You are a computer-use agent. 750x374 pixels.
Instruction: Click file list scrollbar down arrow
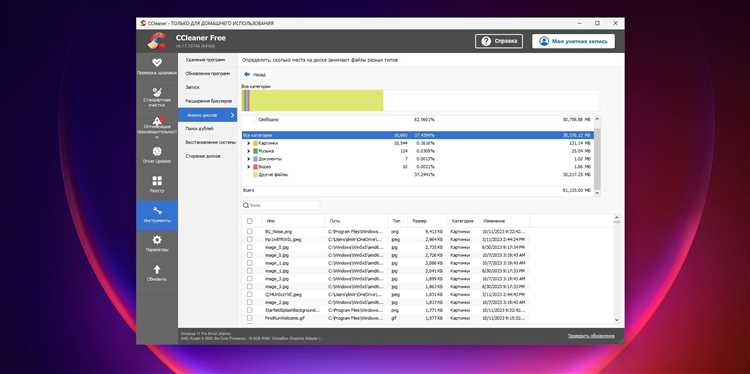[616, 319]
